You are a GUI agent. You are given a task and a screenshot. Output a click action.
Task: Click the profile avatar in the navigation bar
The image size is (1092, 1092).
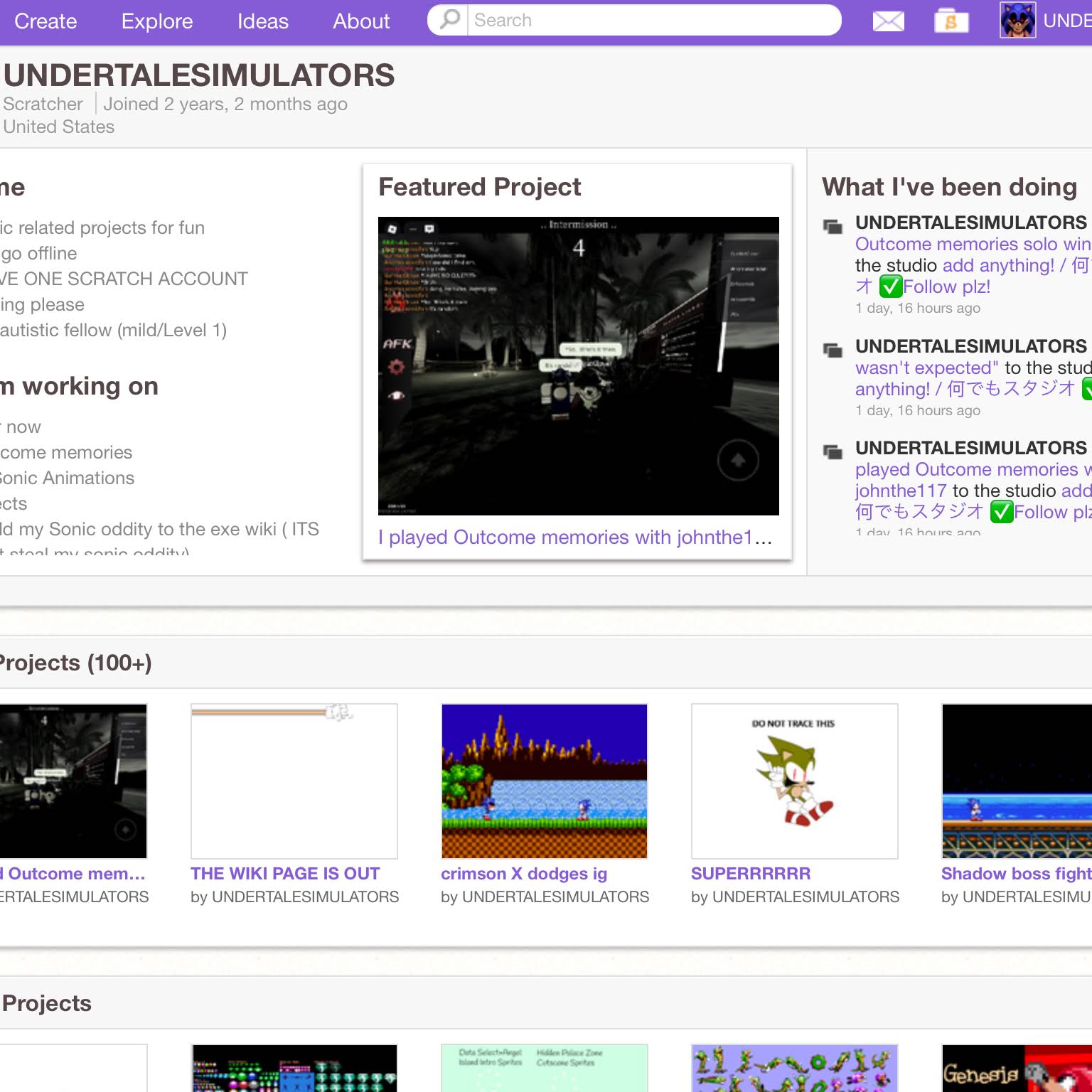pyautogui.click(x=1017, y=20)
